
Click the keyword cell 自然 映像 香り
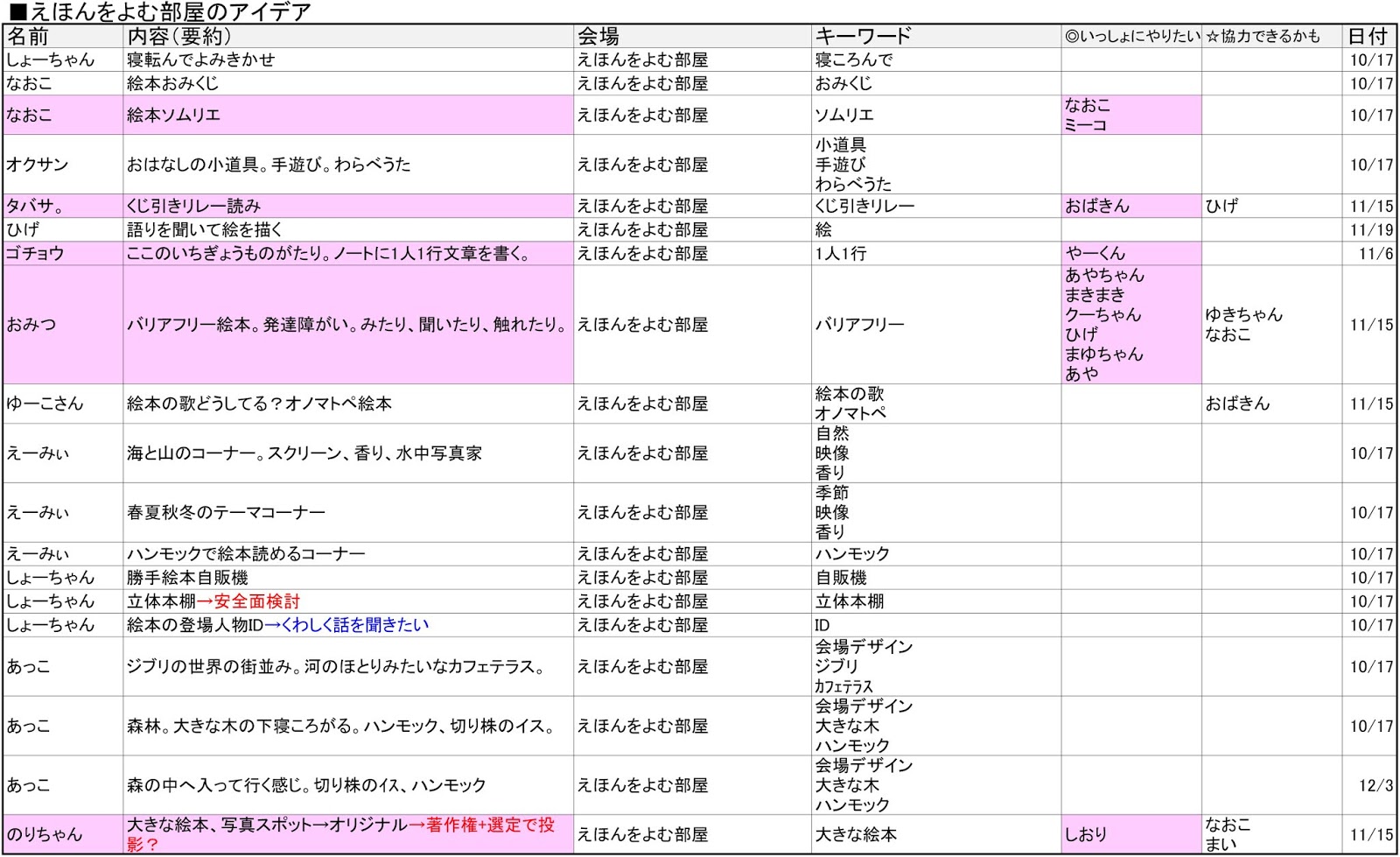[936, 453]
